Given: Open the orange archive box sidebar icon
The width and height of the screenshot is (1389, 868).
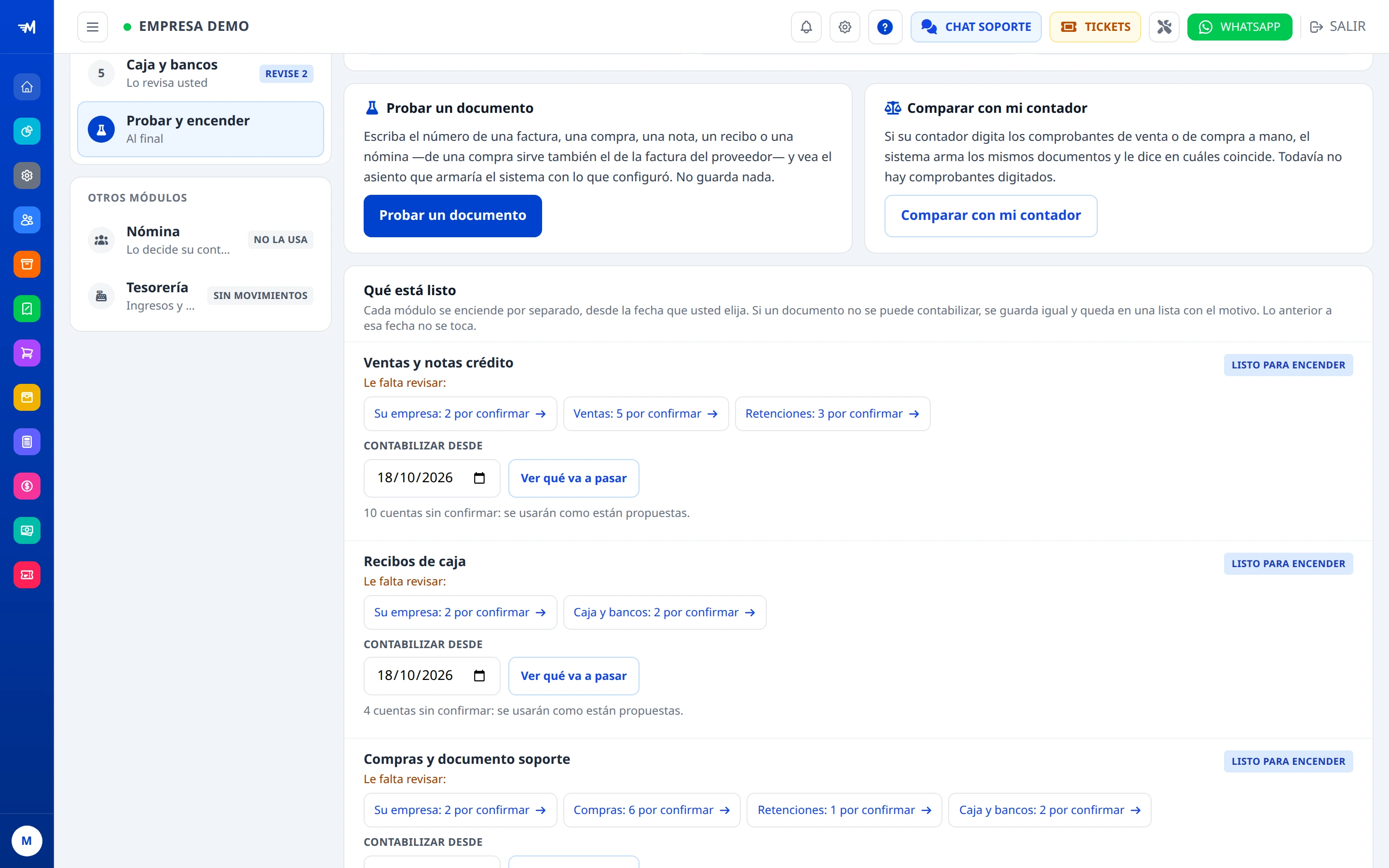Looking at the screenshot, I should (x=27, y=265).
